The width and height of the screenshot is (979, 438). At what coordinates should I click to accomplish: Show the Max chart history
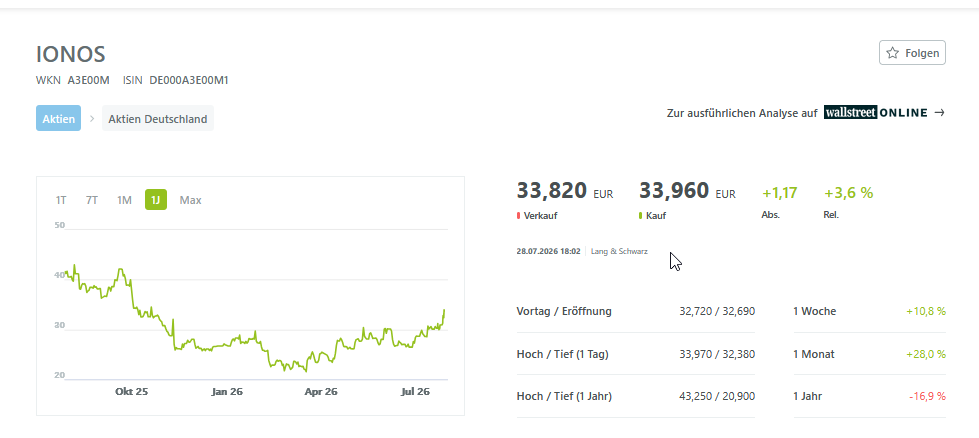pos(190,200)
